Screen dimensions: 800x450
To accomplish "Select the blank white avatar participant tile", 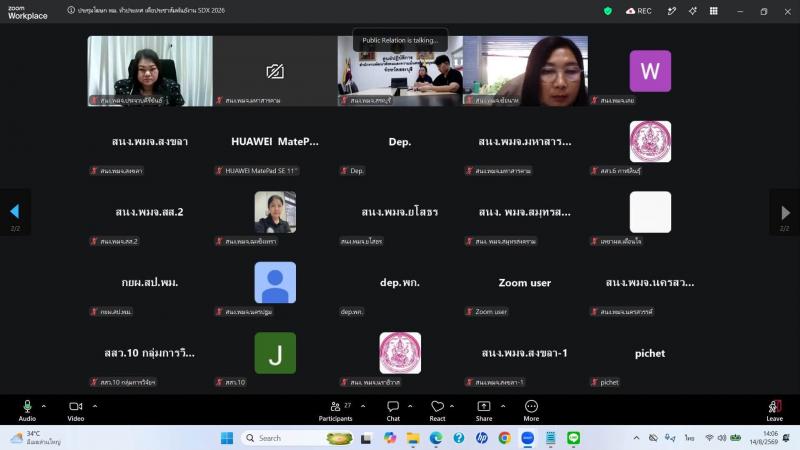I will (650, 212).
